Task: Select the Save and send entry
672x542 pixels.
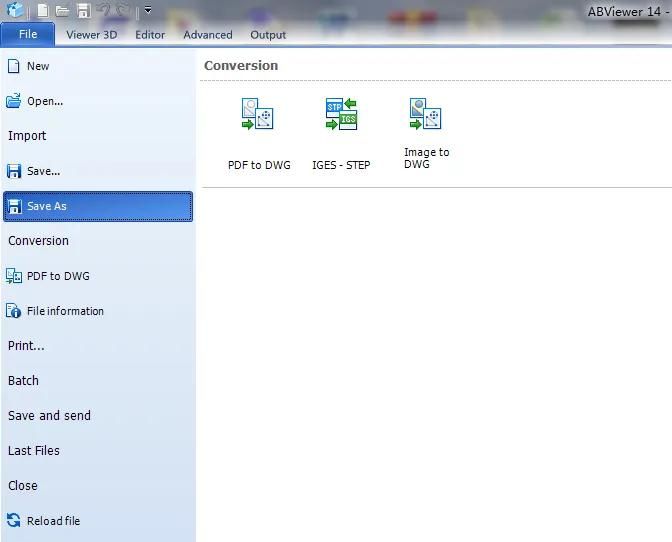Action: pos(98,416)
